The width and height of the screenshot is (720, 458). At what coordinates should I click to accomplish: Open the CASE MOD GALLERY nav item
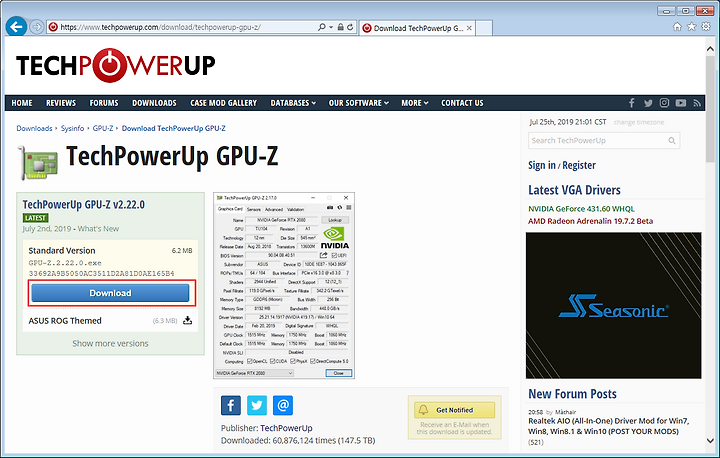click(224, 103)
